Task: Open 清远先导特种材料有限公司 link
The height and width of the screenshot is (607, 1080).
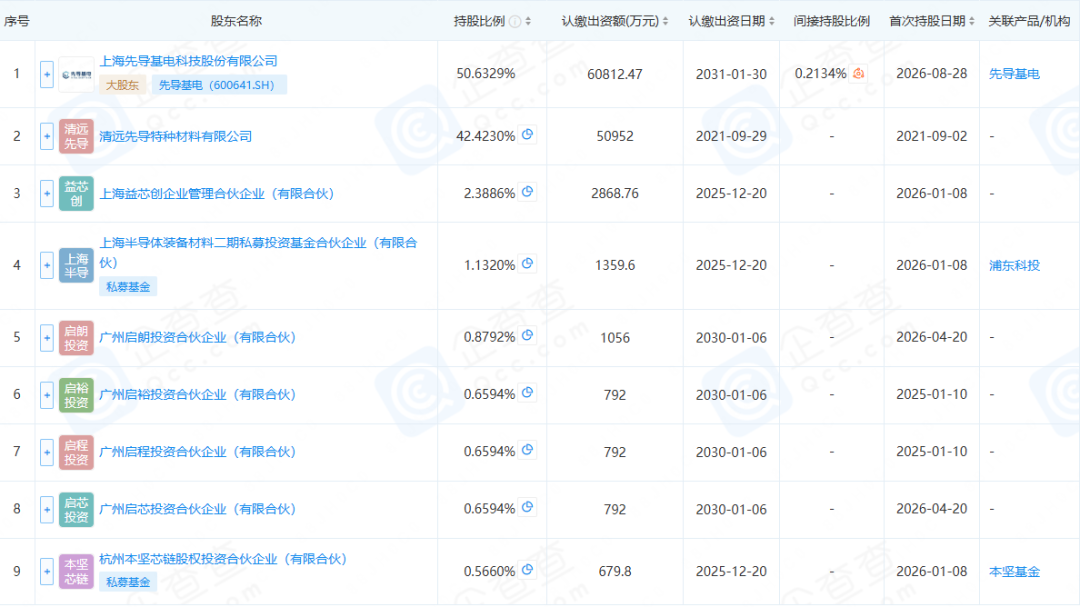Action: (x=176, y=136)
